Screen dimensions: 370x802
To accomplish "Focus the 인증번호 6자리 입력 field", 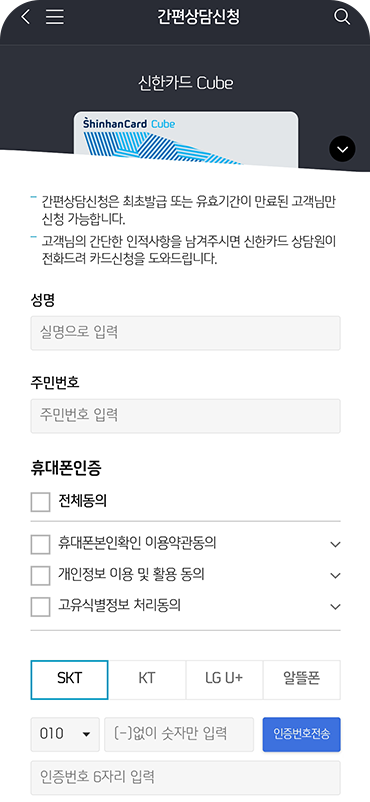I will click(185, 777).
